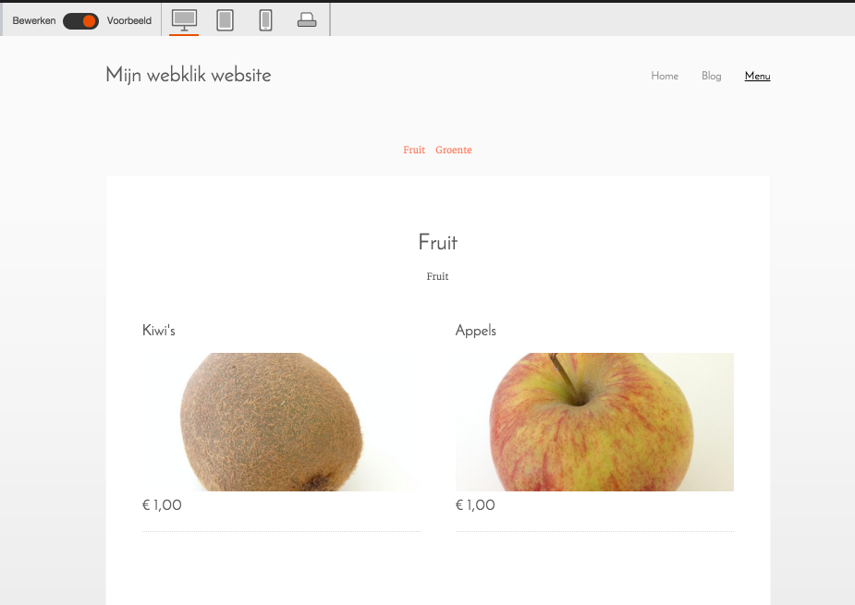Screen dimensions: 855x605
Task: Click the Fruit section heading
Action: point(438,242)
